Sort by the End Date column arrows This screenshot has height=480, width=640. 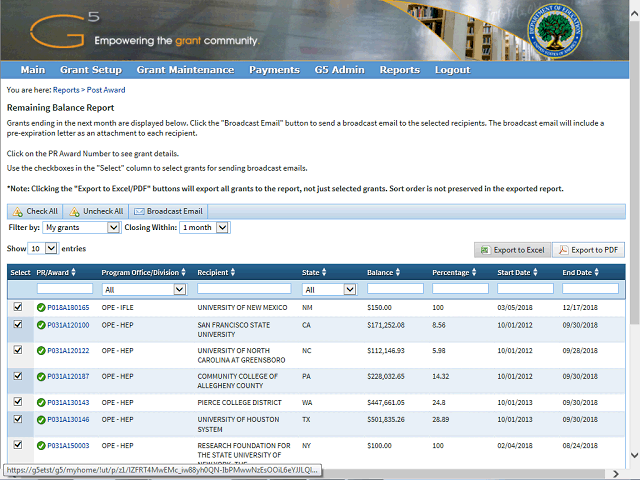[598, 272]
